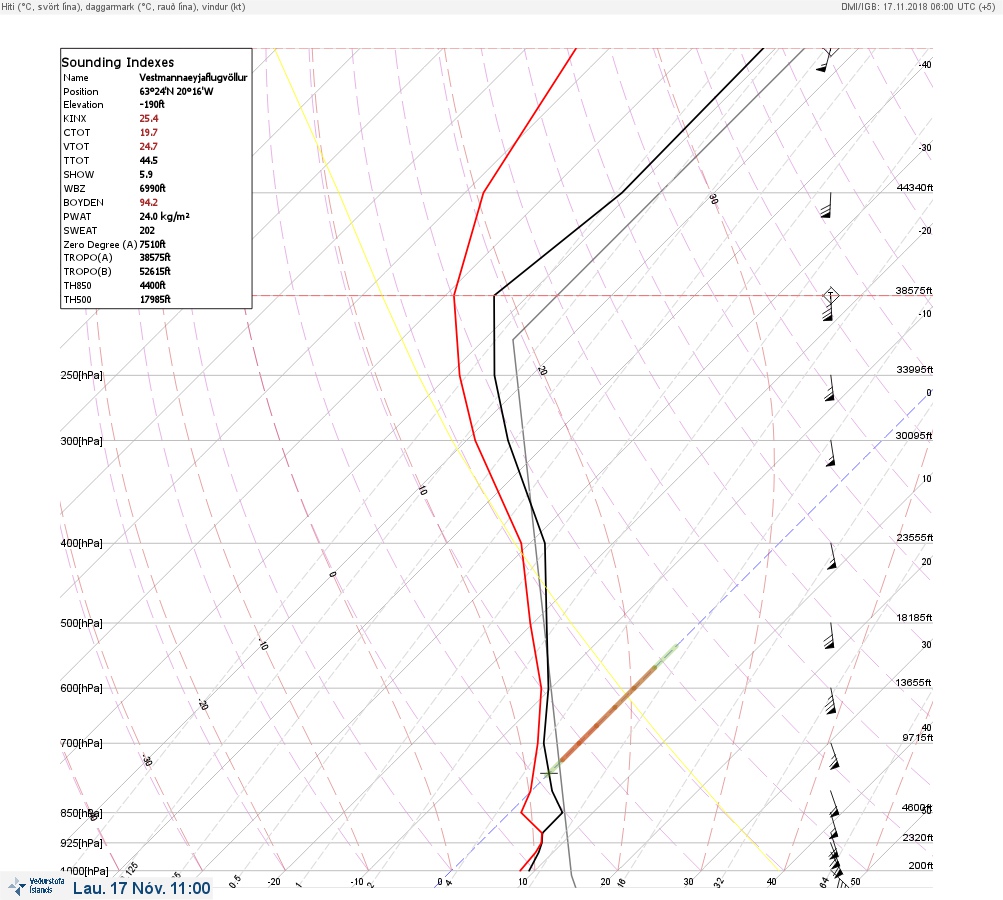Click the wind barb at 23555ft level
The height and width of the screenshot is (900, 1003).
coord(832,557)
